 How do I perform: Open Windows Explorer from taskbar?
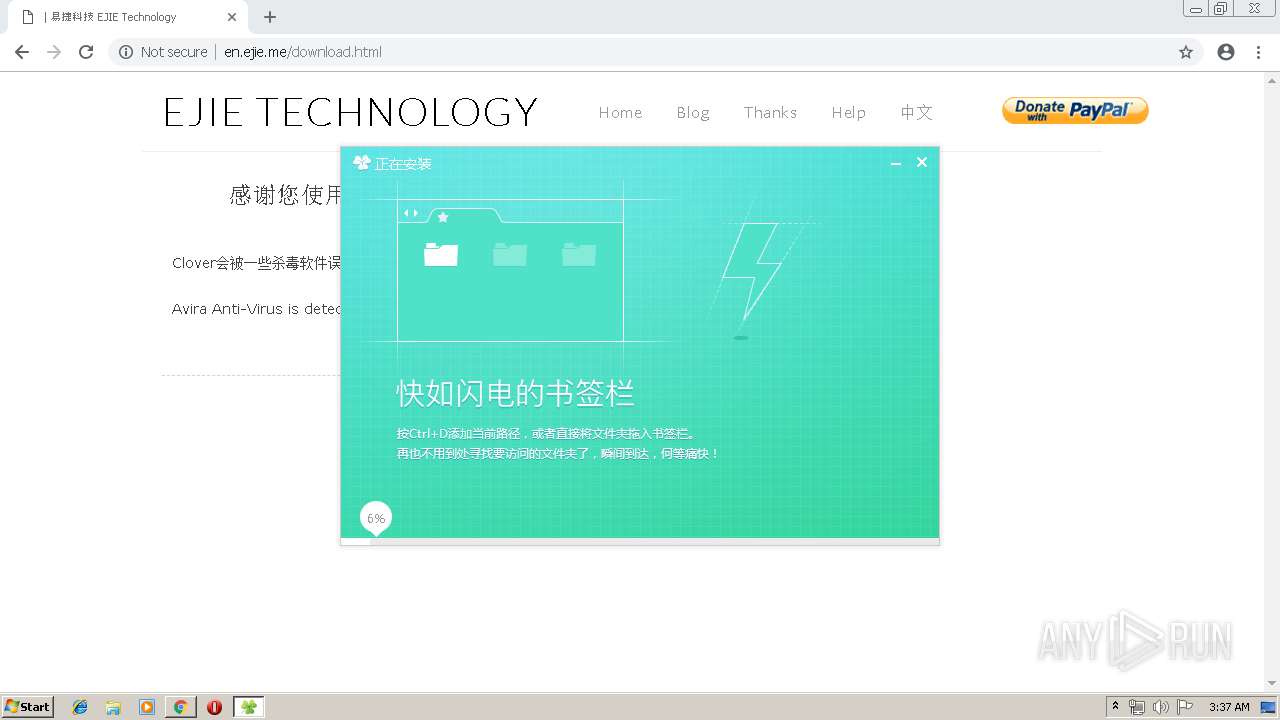point(113,707)
